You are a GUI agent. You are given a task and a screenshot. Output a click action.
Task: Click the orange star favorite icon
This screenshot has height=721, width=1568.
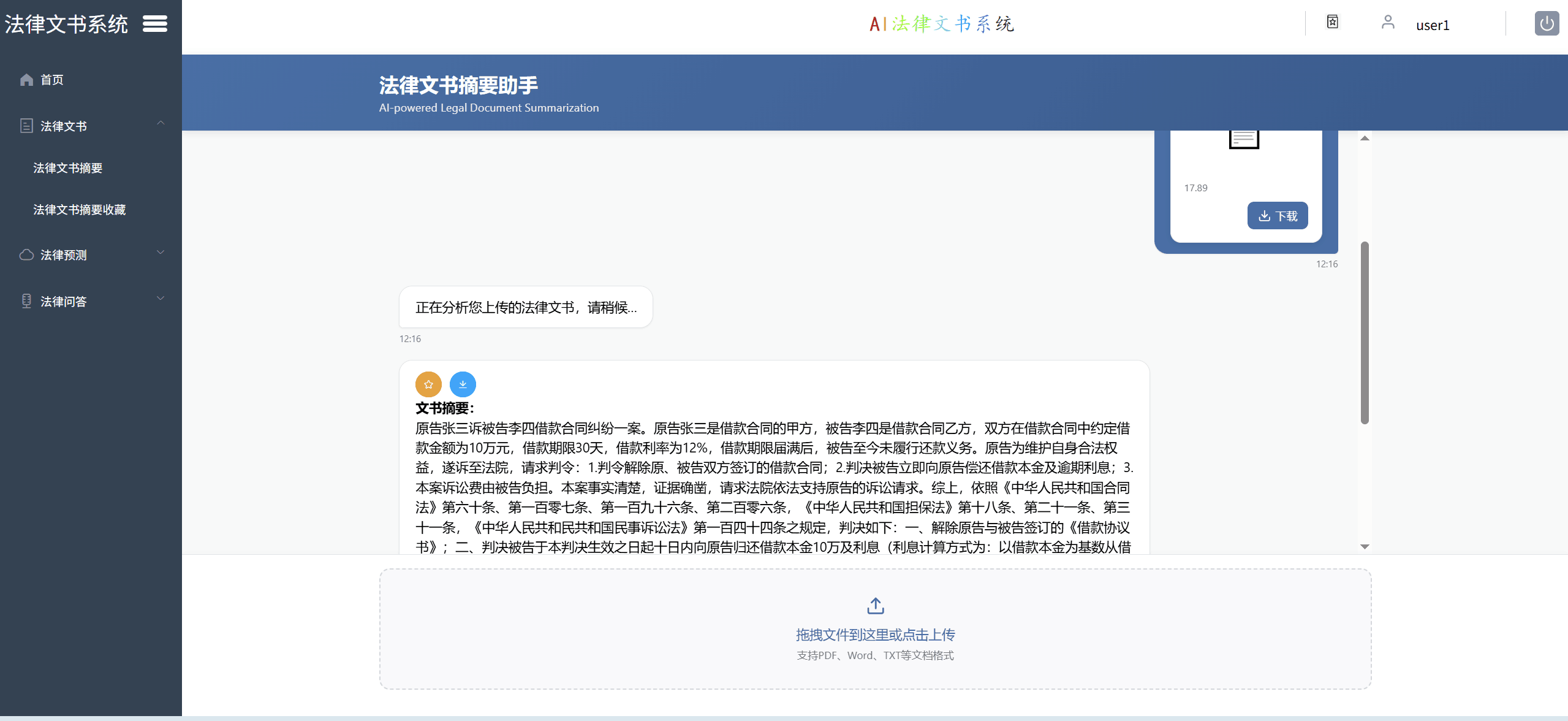pyautogui.click(x=428, y=384)
